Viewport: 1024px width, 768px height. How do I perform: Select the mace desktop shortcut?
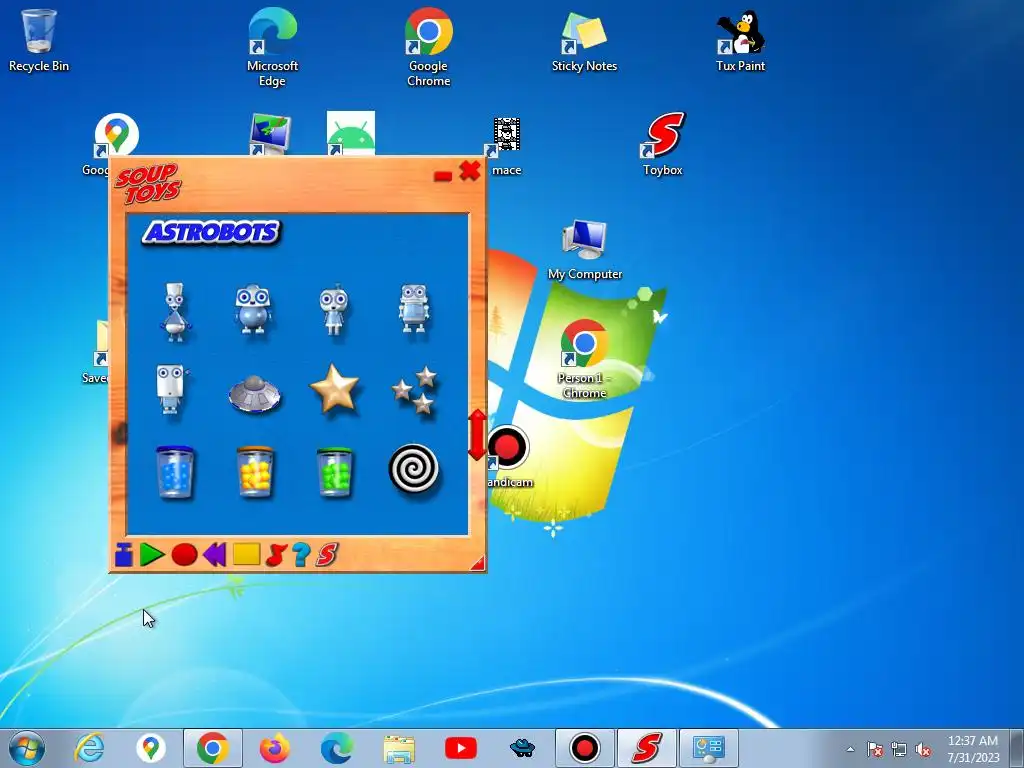point(505,145)
